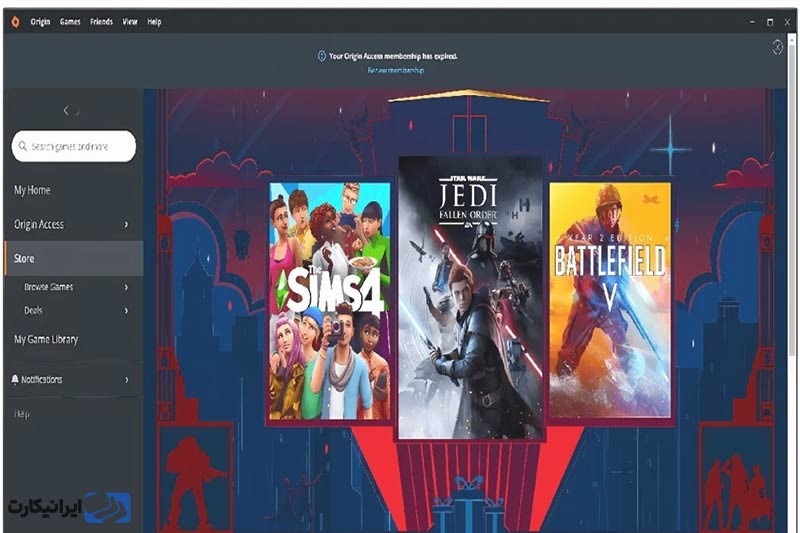Click the search games and more field
Image resolution: width=800 pixels, height=533 pixels.
coord(74,146)
